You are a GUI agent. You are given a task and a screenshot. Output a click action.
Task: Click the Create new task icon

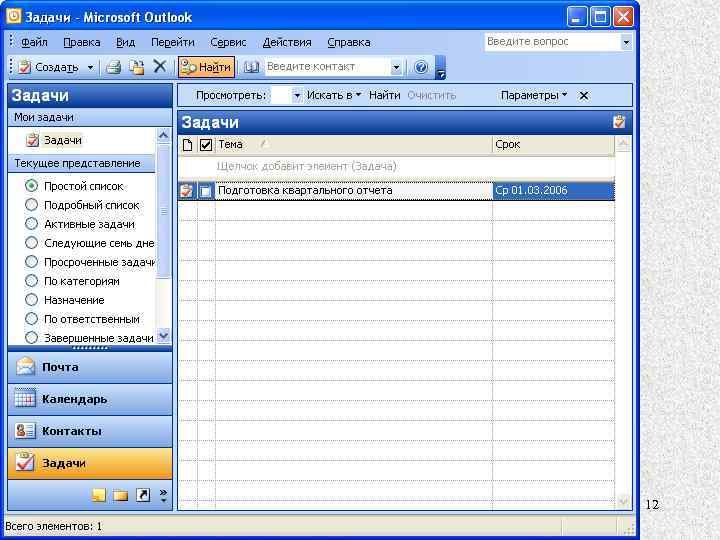pos(24,68)
